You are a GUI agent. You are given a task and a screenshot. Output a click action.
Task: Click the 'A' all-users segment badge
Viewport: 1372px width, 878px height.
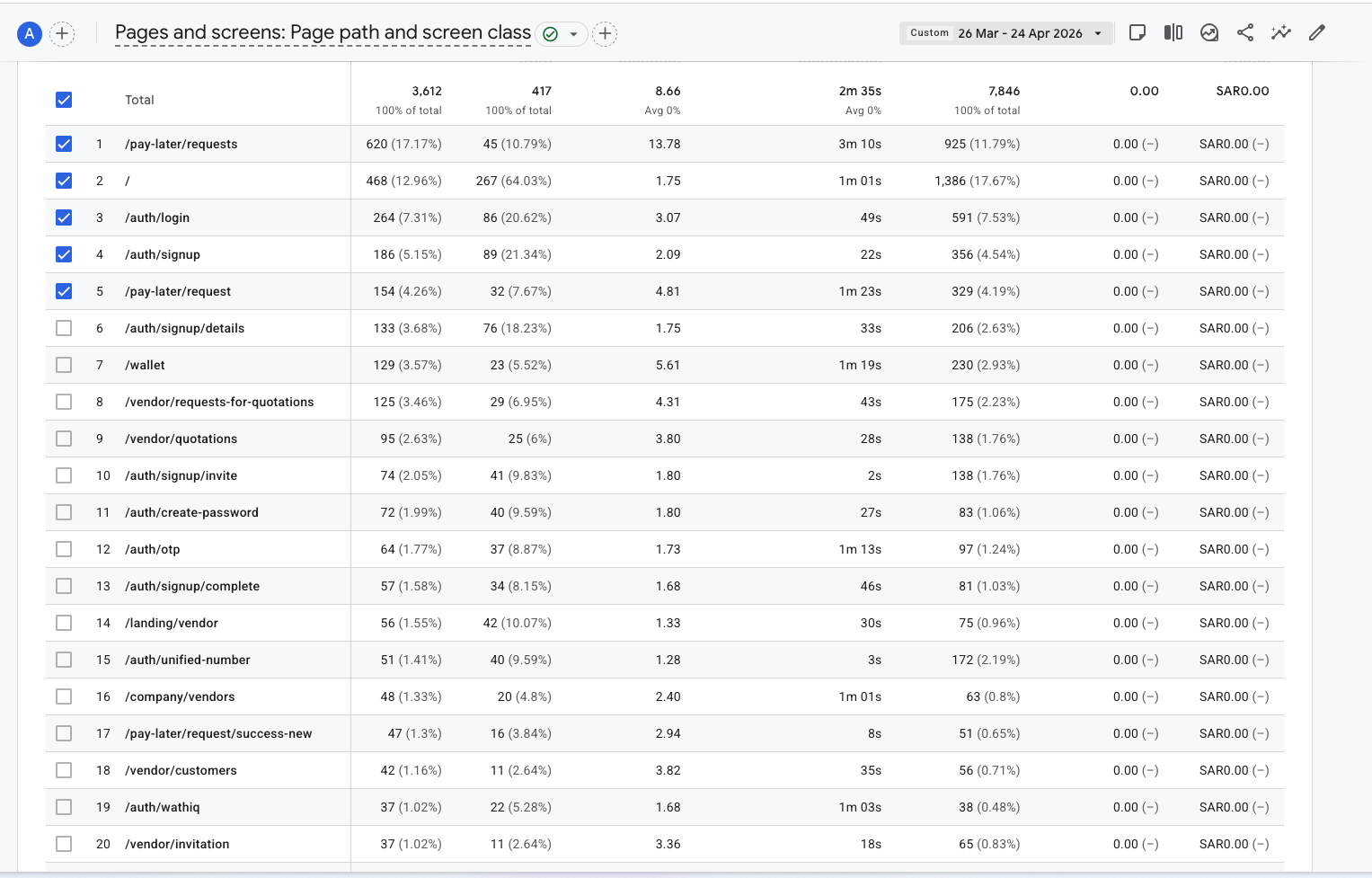30,34
